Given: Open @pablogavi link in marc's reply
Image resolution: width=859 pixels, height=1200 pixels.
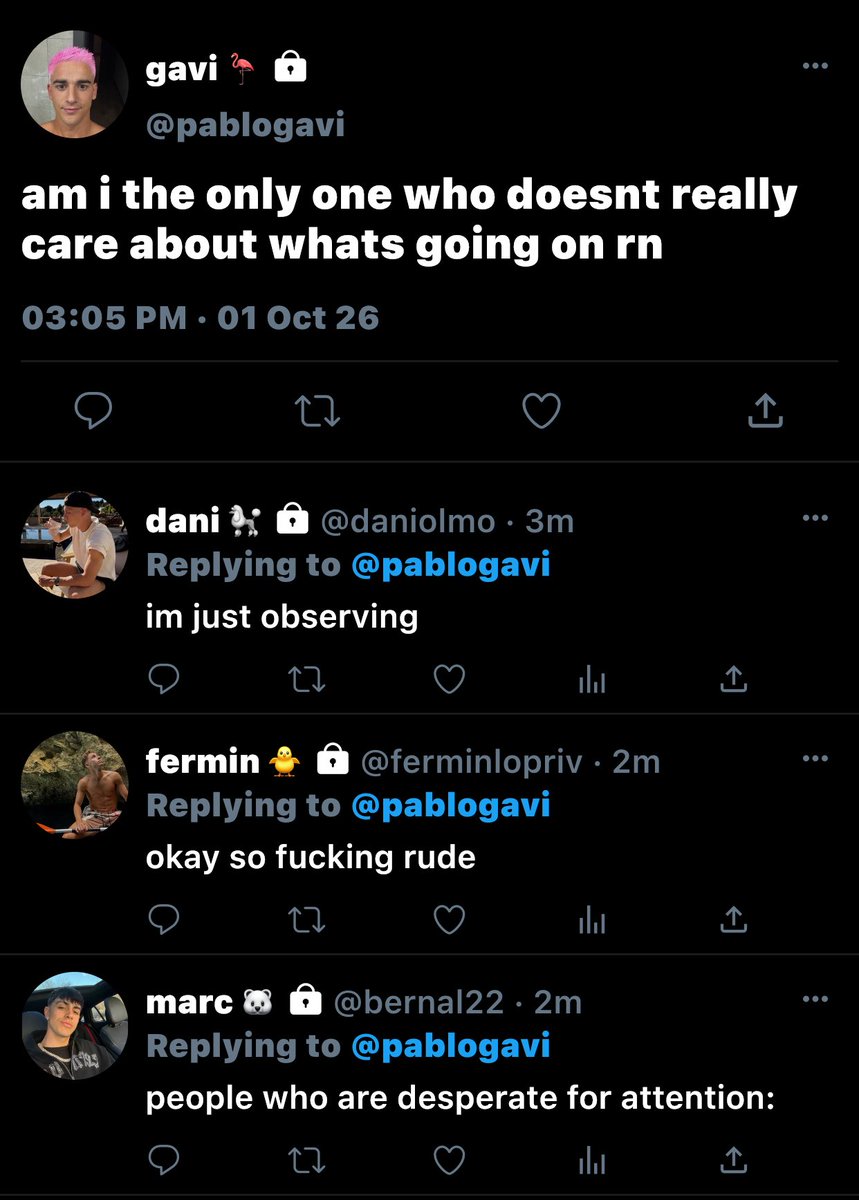Looking at the screenshot, I should pyautogui.click(x=451, y=1045).
